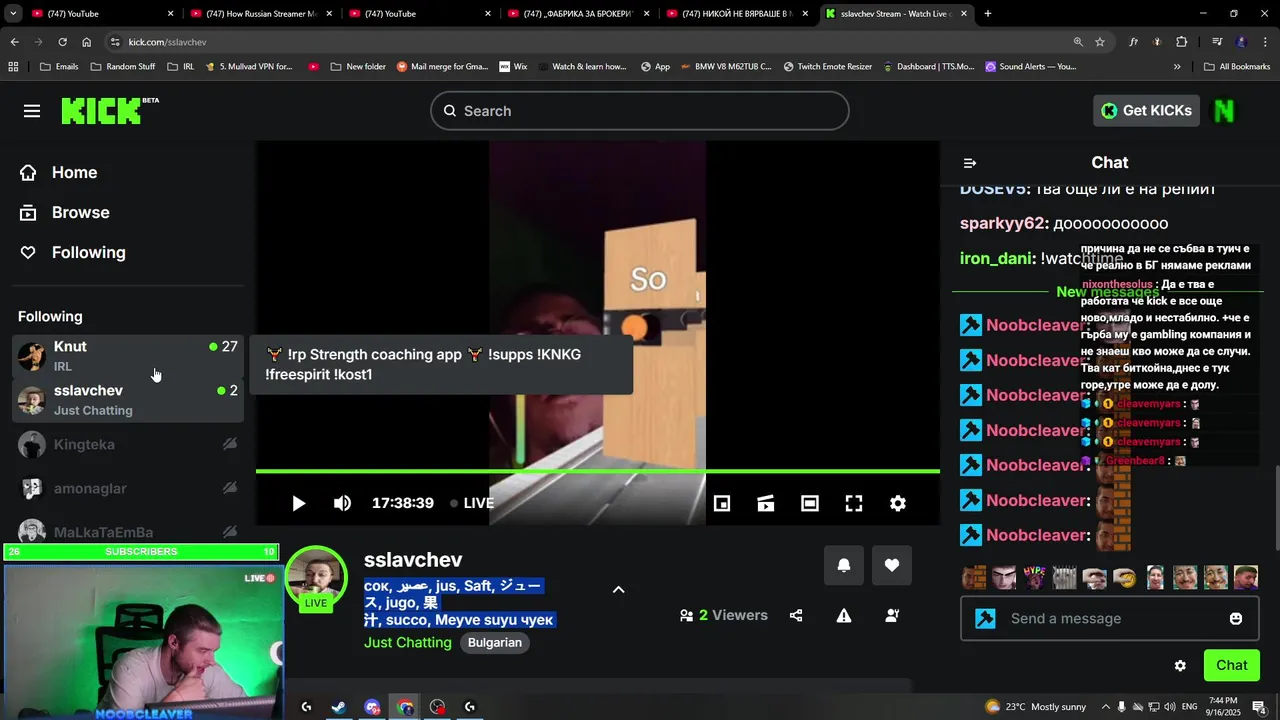The image size is (1280, 720).
Task: Switch to 'НИКОЙ НЕ ВЯРВАШЕ' tab
Action: [x=738, y=14]
